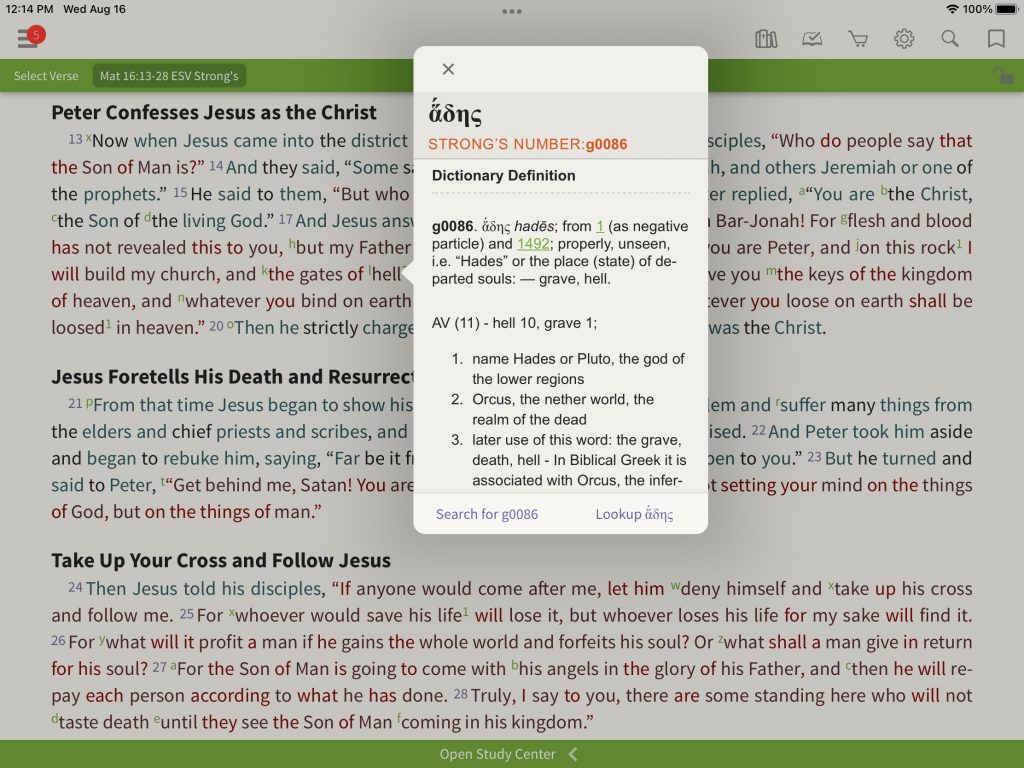Tap verse number 21
The image size is (1024, 768).
(x=75, y=403)
